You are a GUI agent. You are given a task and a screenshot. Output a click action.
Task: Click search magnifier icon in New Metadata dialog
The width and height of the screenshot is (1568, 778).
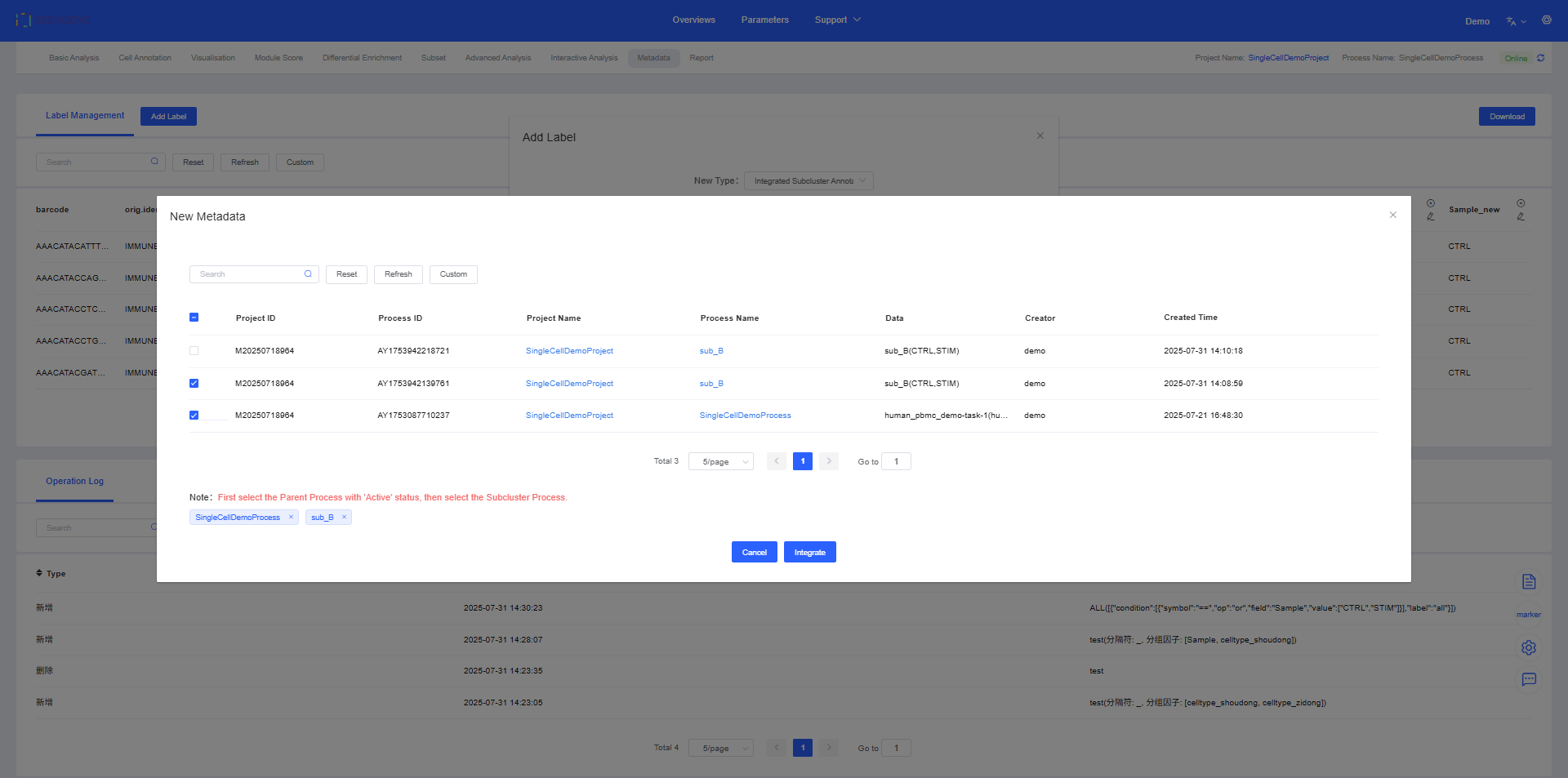(x=308, y=274)
